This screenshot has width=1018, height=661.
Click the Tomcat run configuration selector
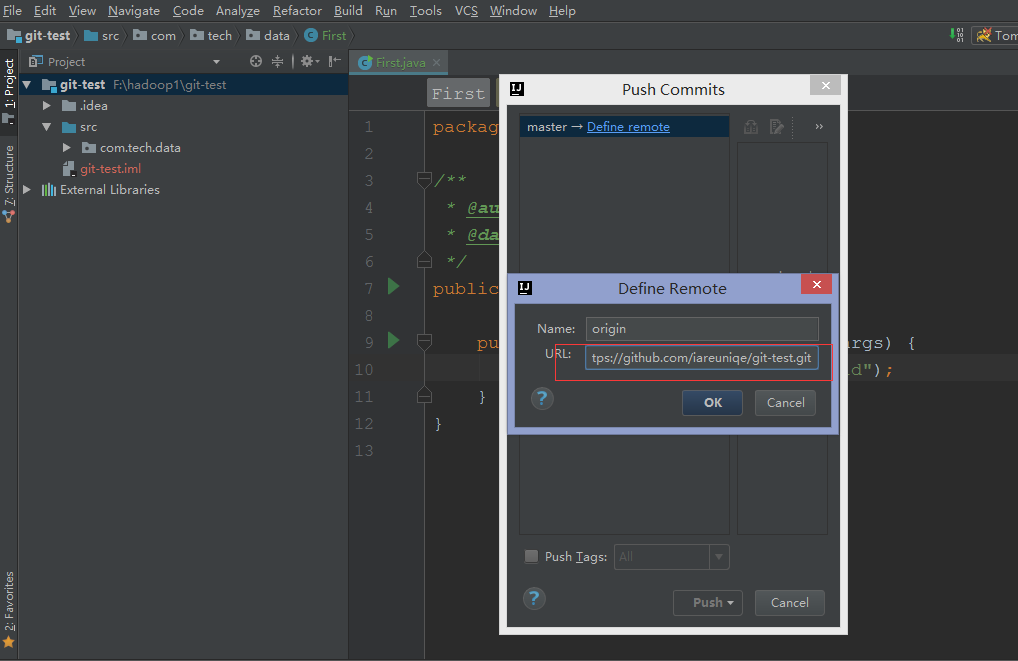click(995, 35)
